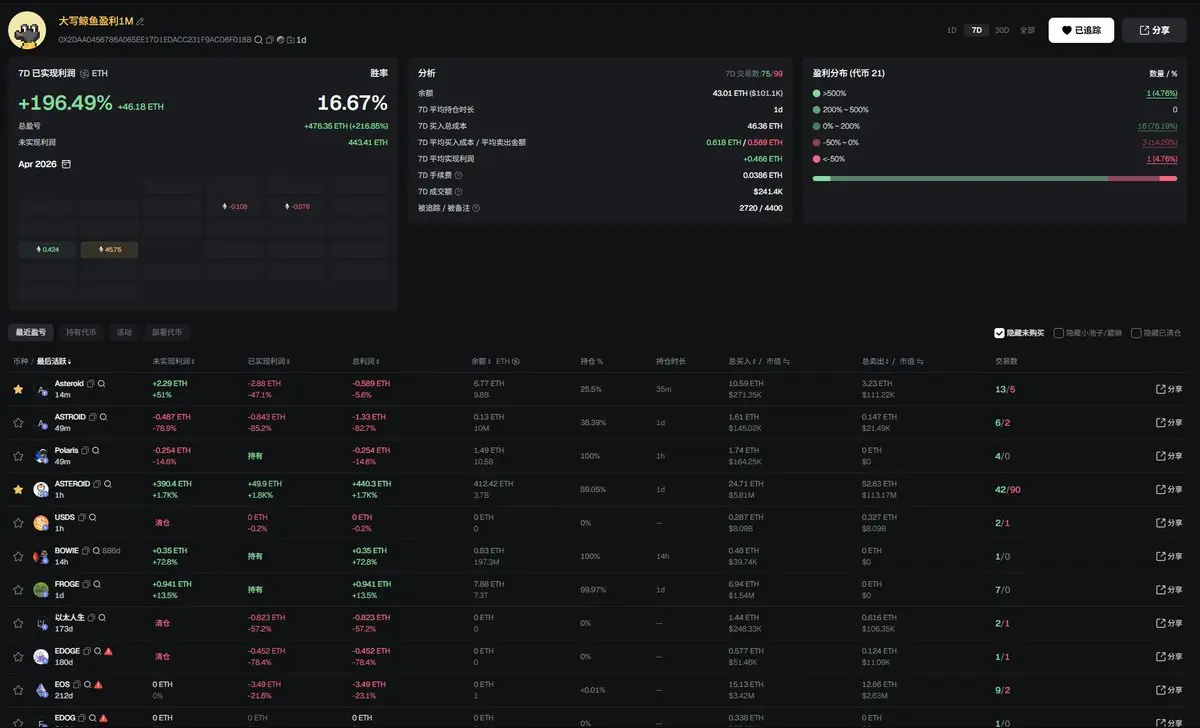
Task: Copy the wallet address with the copy icon
Action: pos(270,39)
